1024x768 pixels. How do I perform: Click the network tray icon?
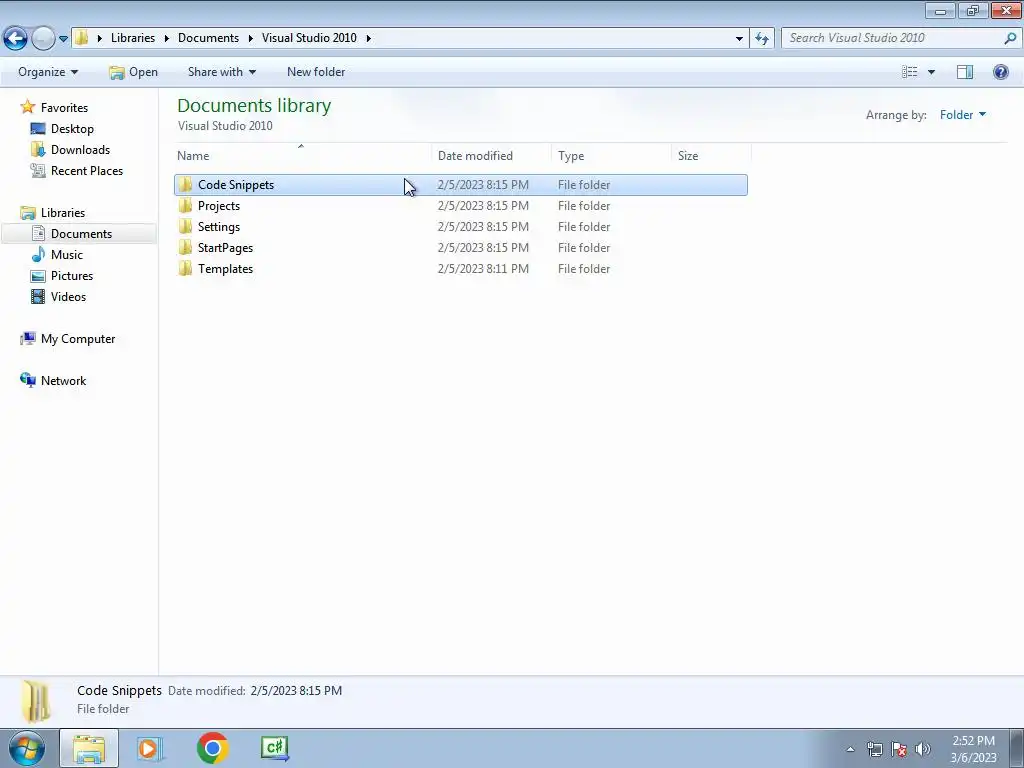point(874,749)
